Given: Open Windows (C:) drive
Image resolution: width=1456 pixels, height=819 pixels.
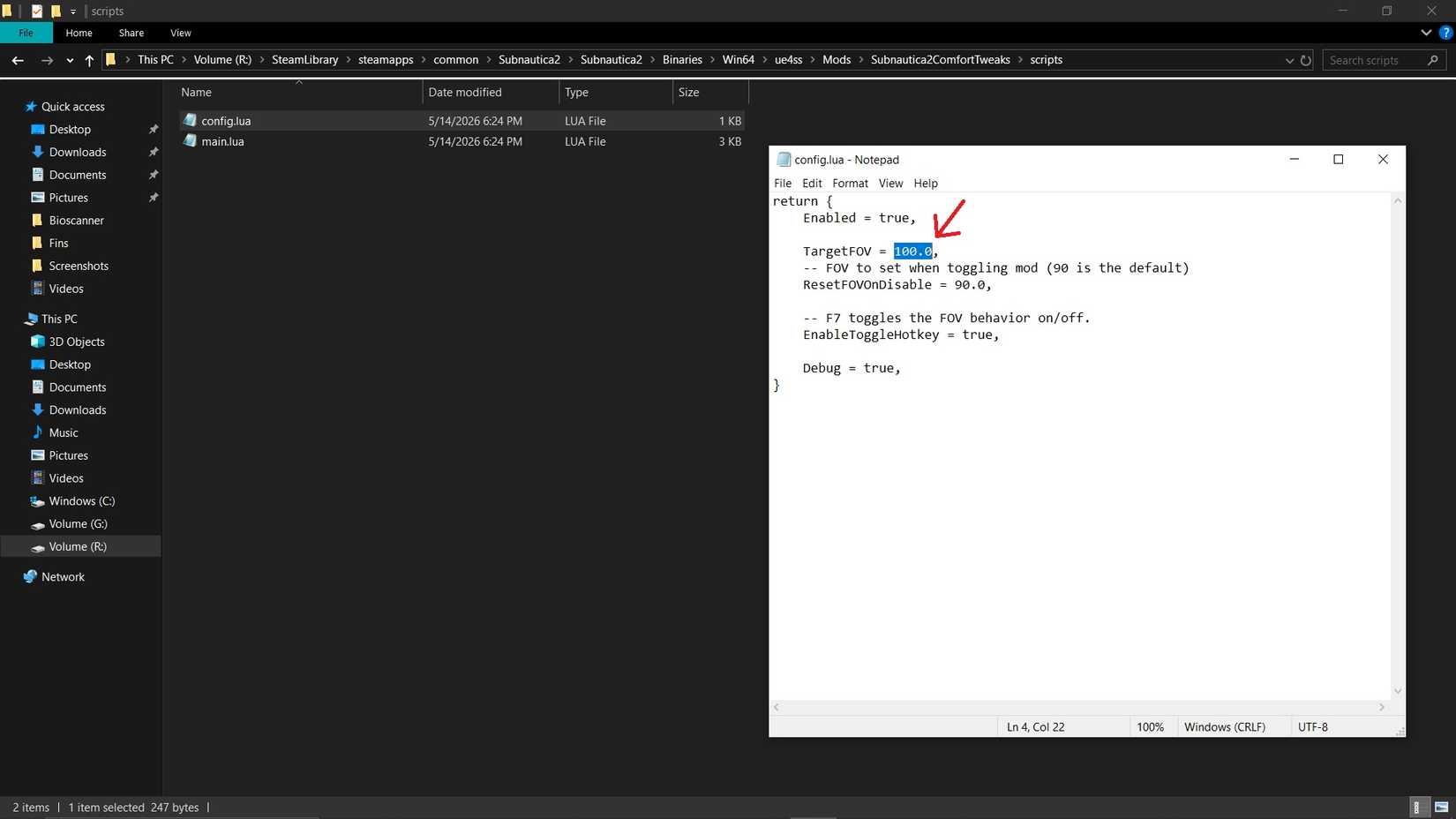Looking at the screenshot, I should coord(82,501).
